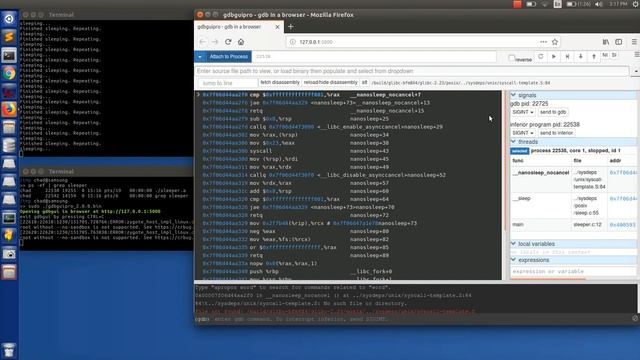This screenshot has height=360, width=640.
Task: Click the Restart program icon in gdbgui
Action: tap(541, 56)
